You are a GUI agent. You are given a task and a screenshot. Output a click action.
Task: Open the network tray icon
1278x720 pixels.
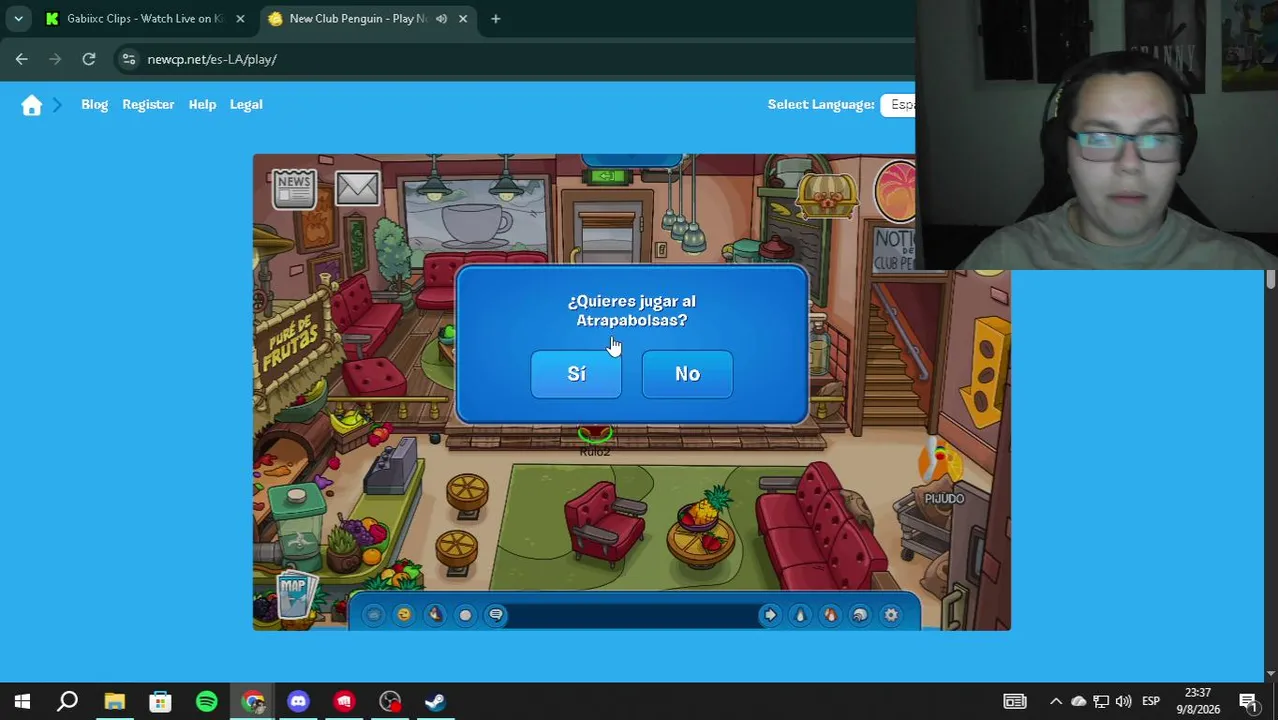[1101, 701]
